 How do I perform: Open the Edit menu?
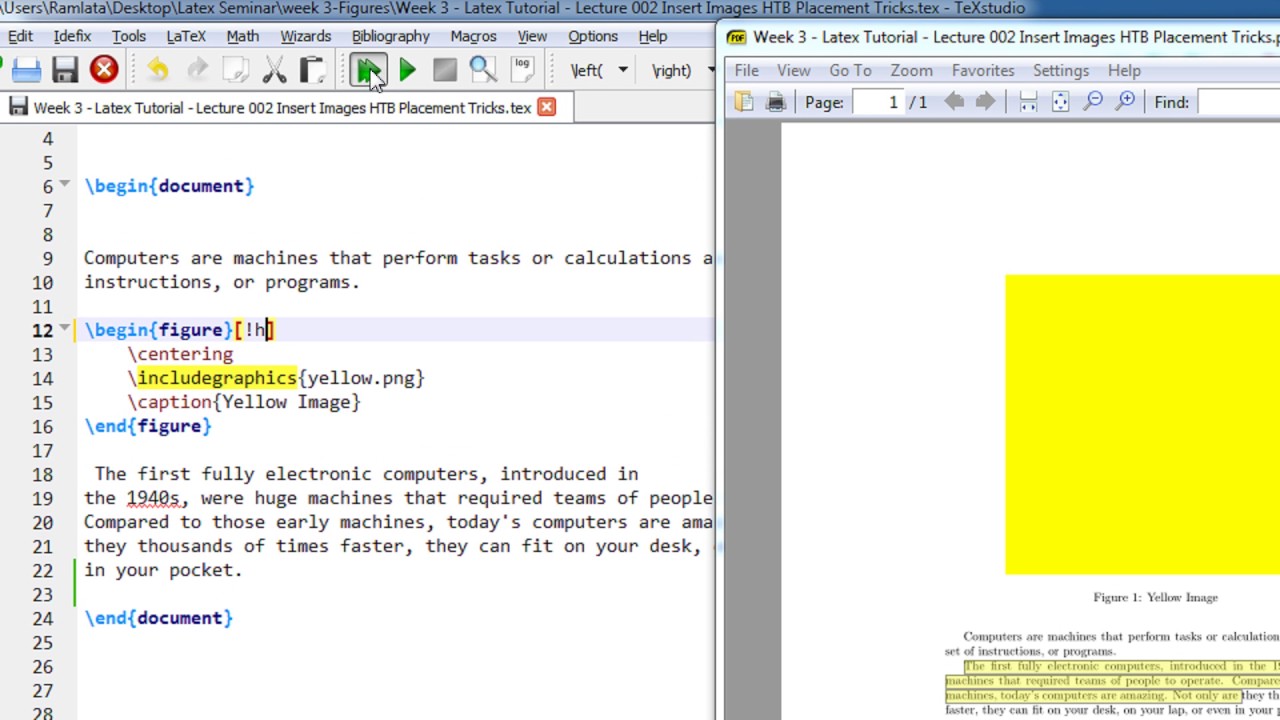coord(20,36)
